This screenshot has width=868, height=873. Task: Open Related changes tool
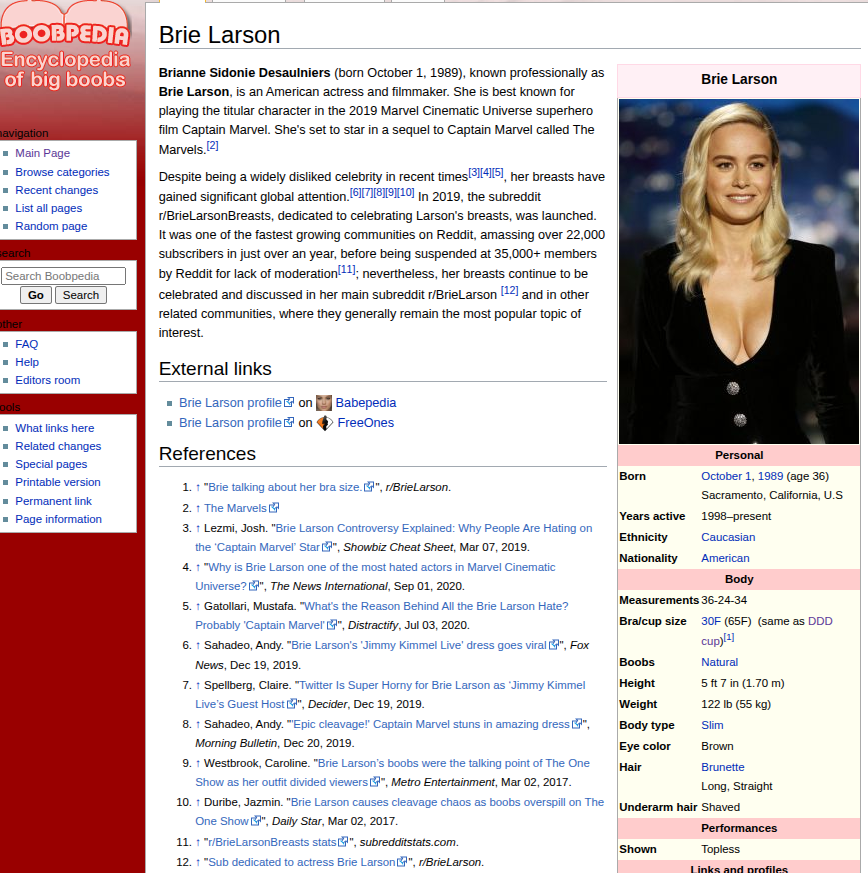click(58, 446)
